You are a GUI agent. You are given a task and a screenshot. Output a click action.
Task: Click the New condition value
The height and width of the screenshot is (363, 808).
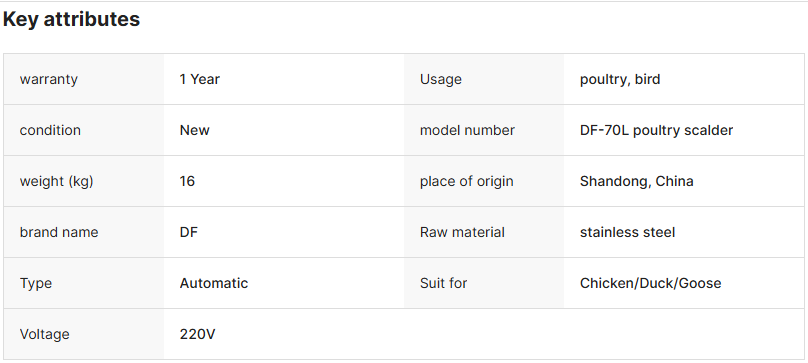(x=194, y=130)
